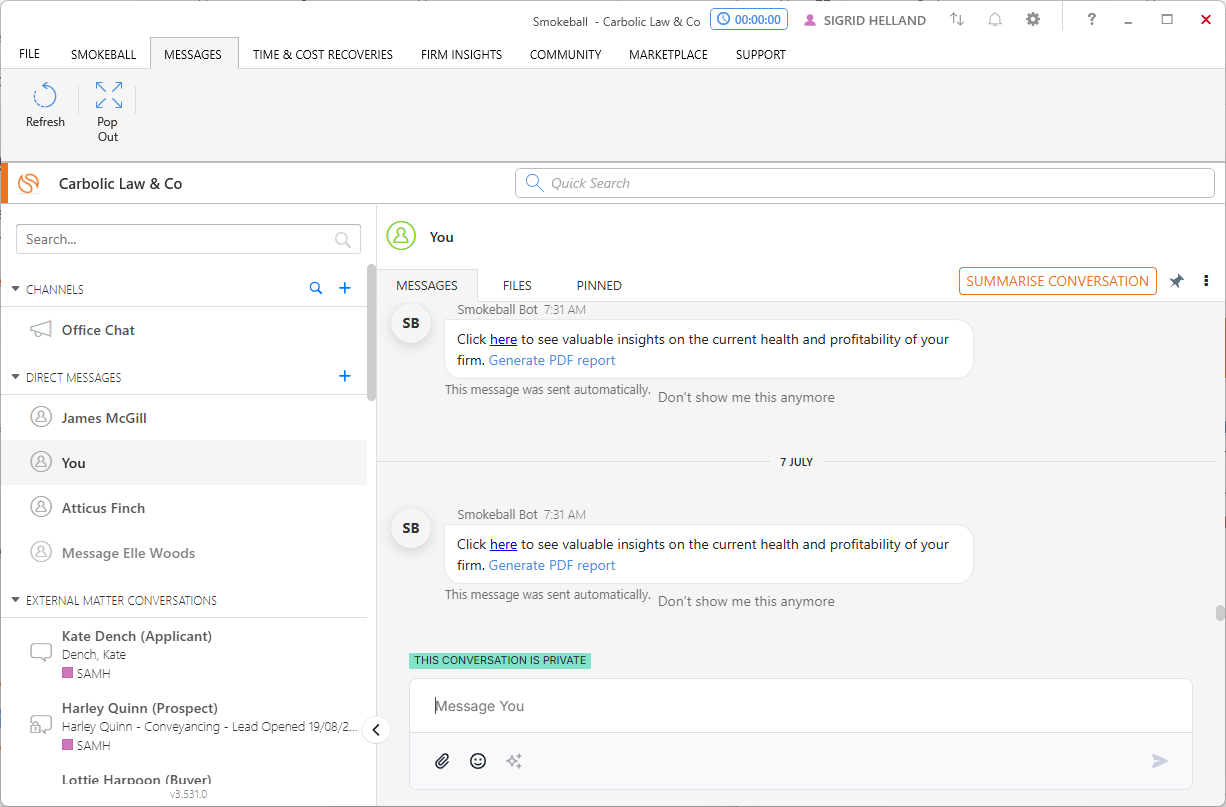Click the sync arrows icon
The height and width of the screenshot is (807, 1226).
click(957, 20)
